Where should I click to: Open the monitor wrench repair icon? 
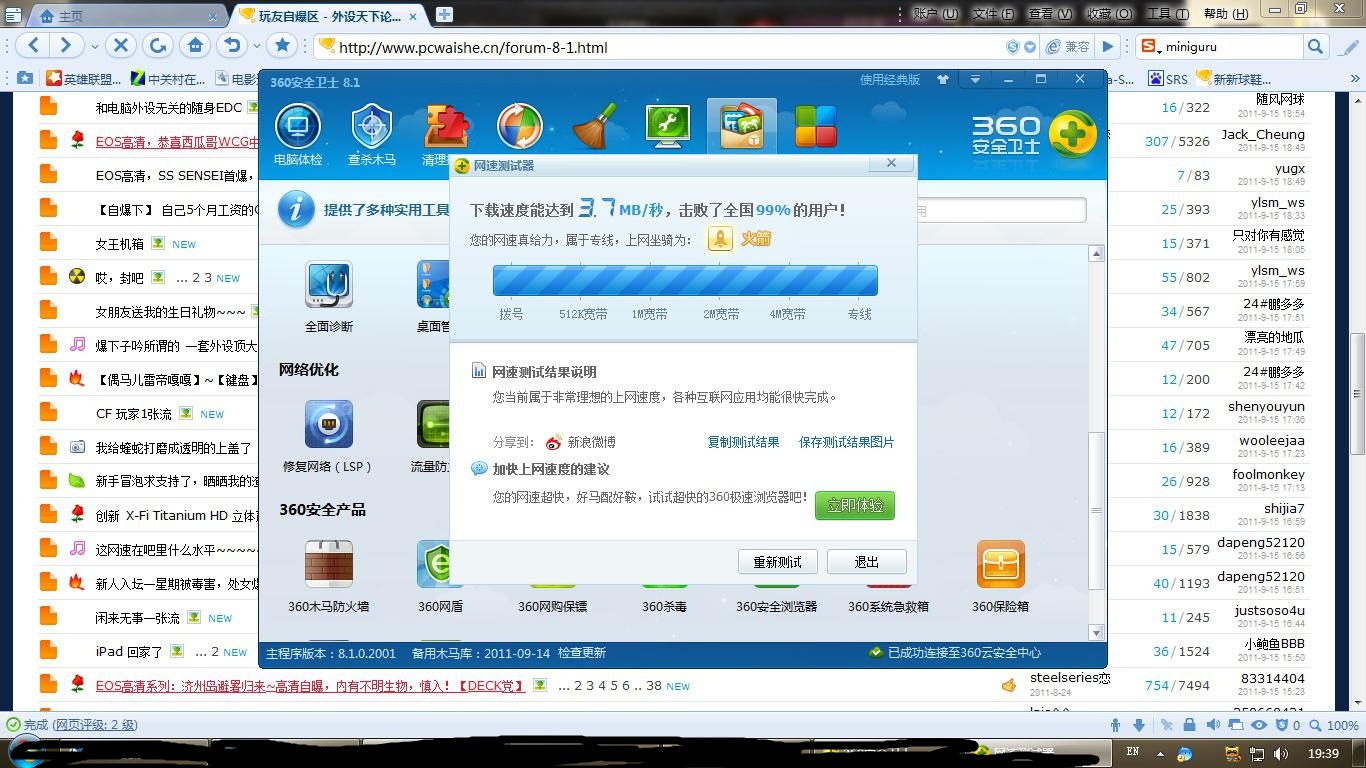click(x=668, y=127)
